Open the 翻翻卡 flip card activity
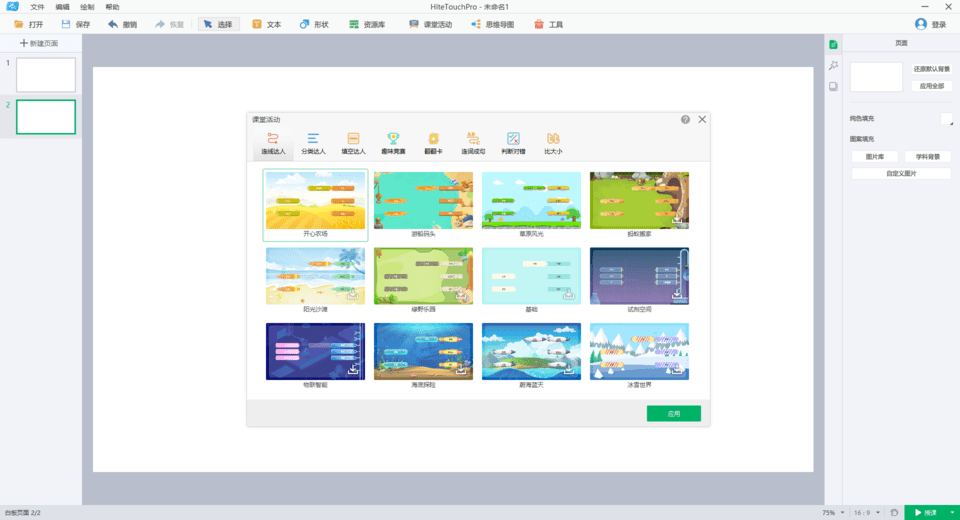The image size is (960, 520). (433, 144)
